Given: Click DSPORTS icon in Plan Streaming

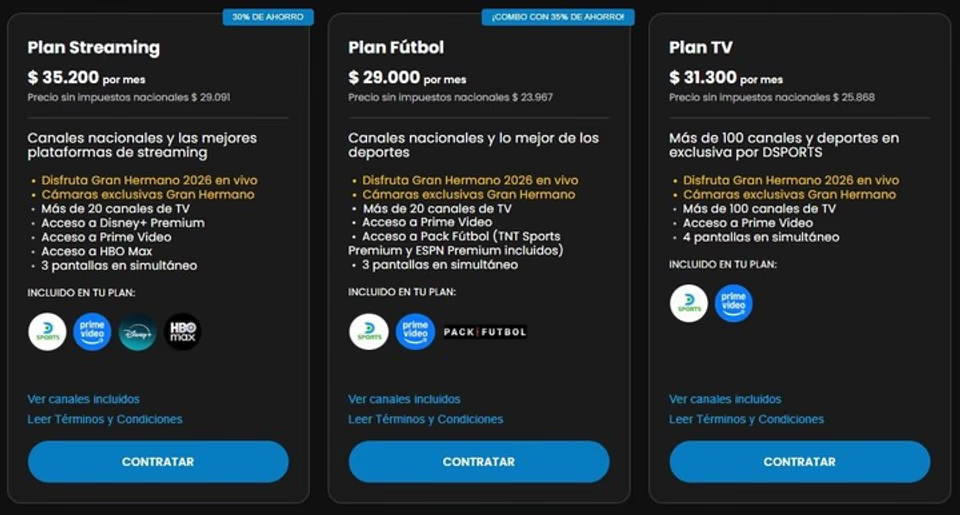Looking at the screenshot, I should click(x=47, y=332).
